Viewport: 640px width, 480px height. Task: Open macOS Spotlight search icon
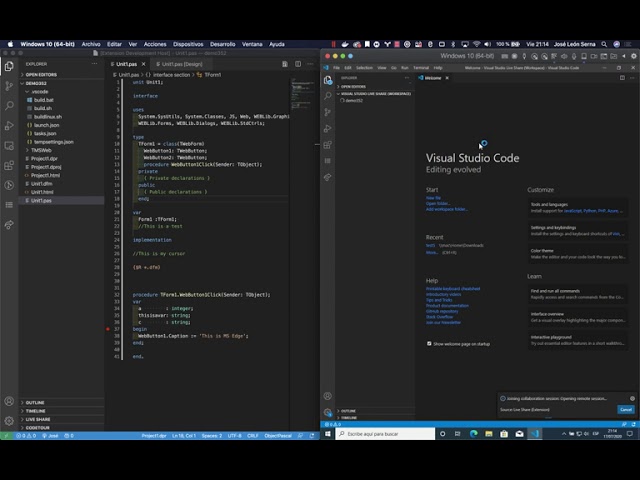point(604,44)
